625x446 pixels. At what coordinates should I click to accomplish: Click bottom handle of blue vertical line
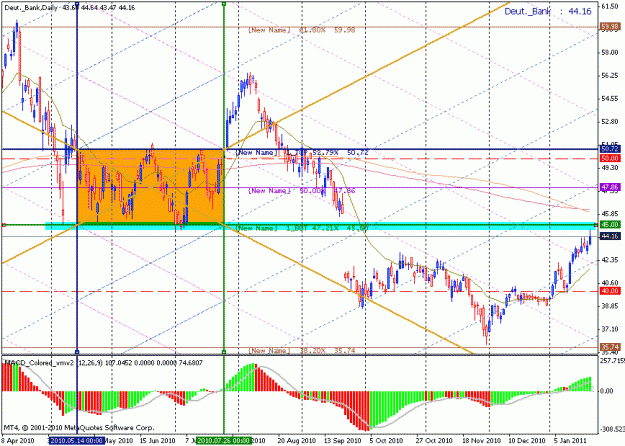pyautogui.click(x=77, y=352)
